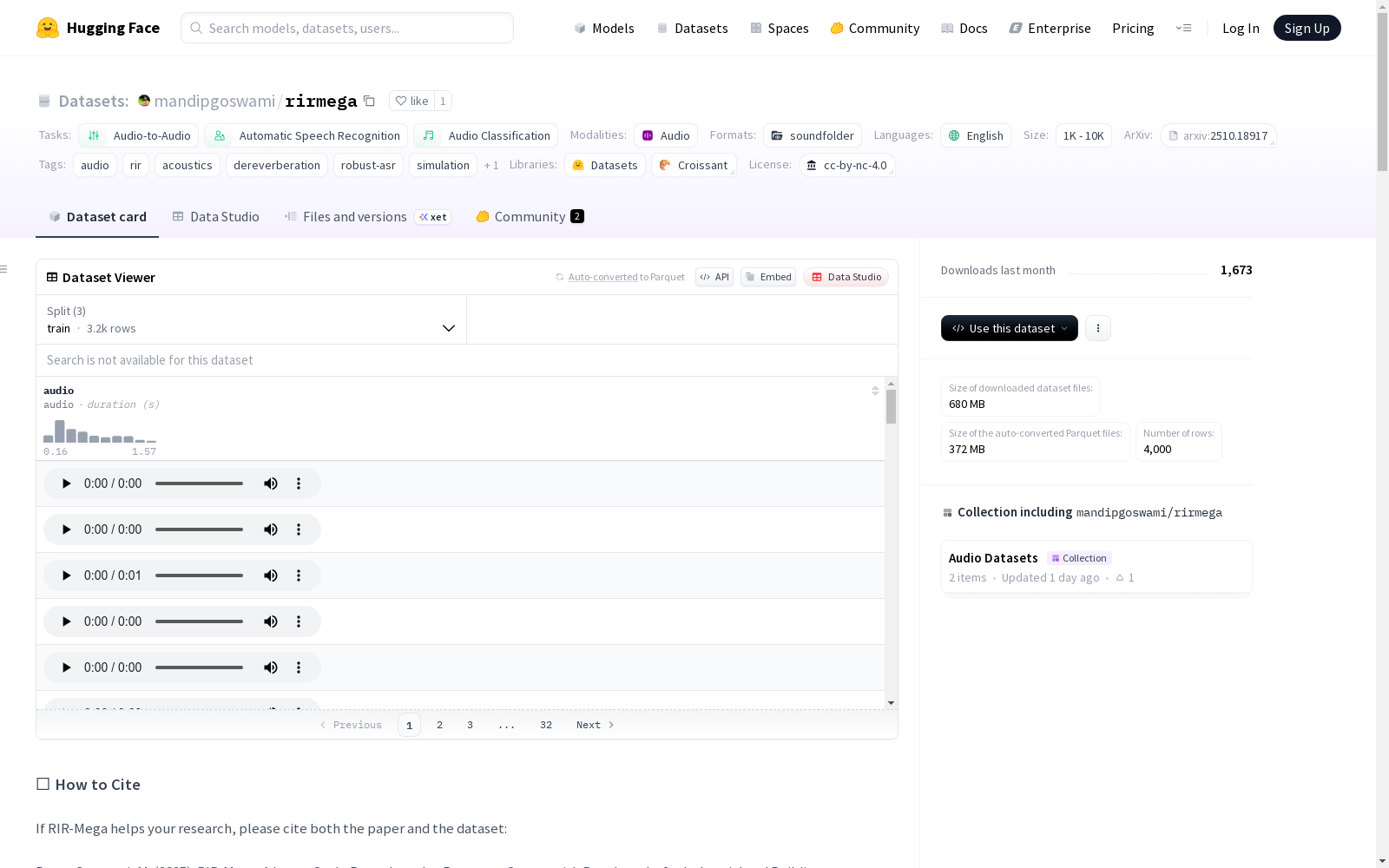Play the 0:00 / 0:01 audio clip
Viewport: 1389px width, 868px height.
[66, 575]
